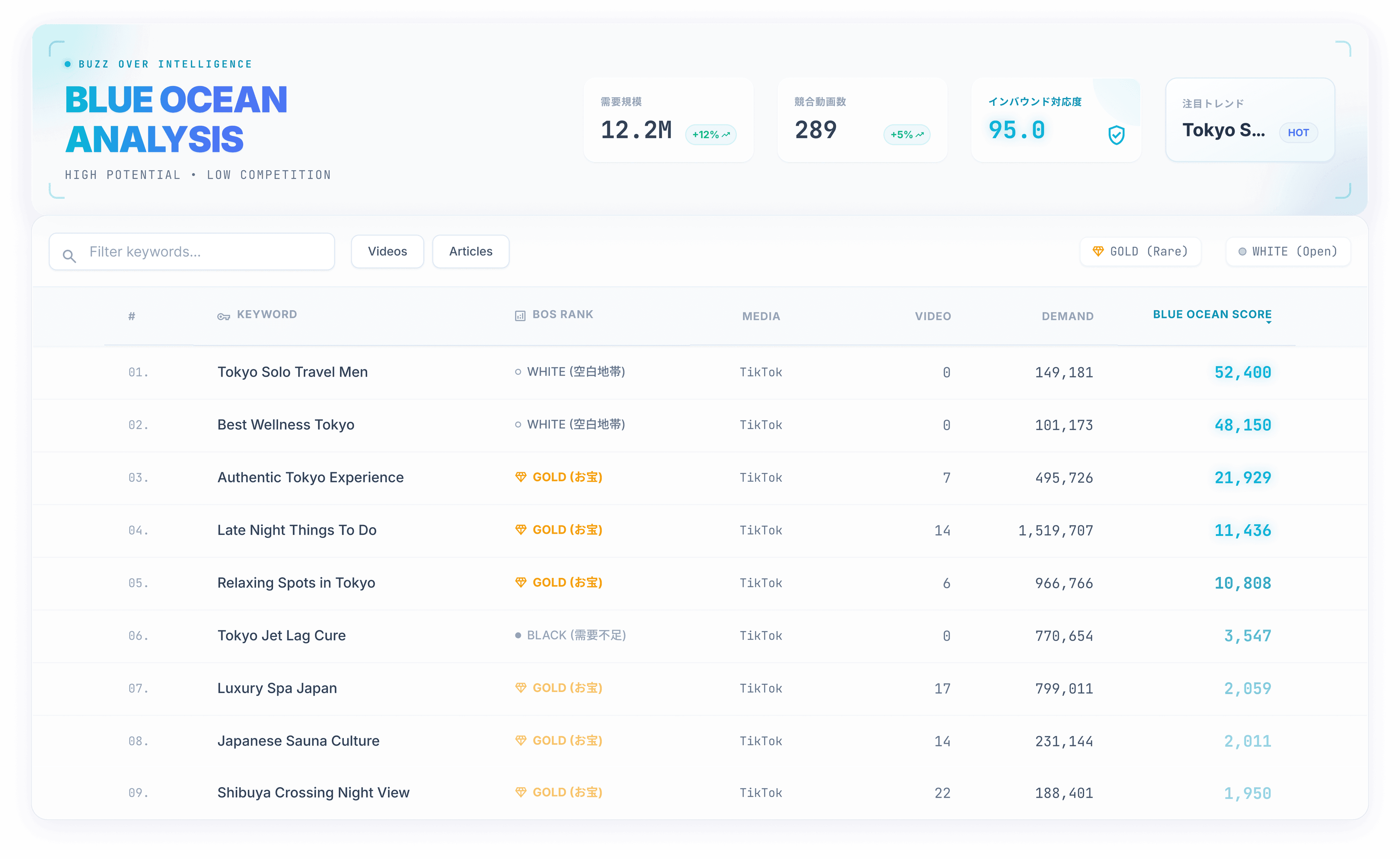1400x859 pixels.
Task: Click the key icon beside KEYWORD
Action: [x=223, y=316]
